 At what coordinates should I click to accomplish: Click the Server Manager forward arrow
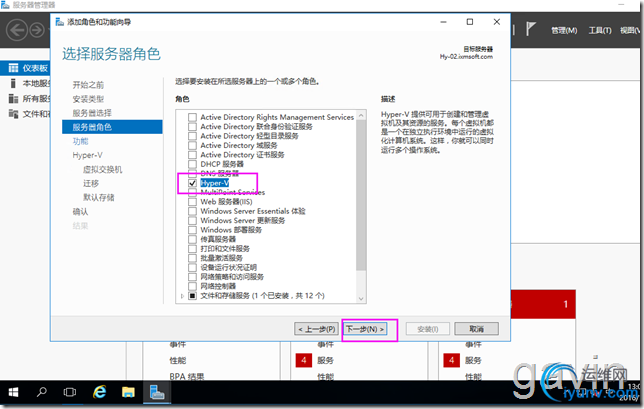coord(37,30)
